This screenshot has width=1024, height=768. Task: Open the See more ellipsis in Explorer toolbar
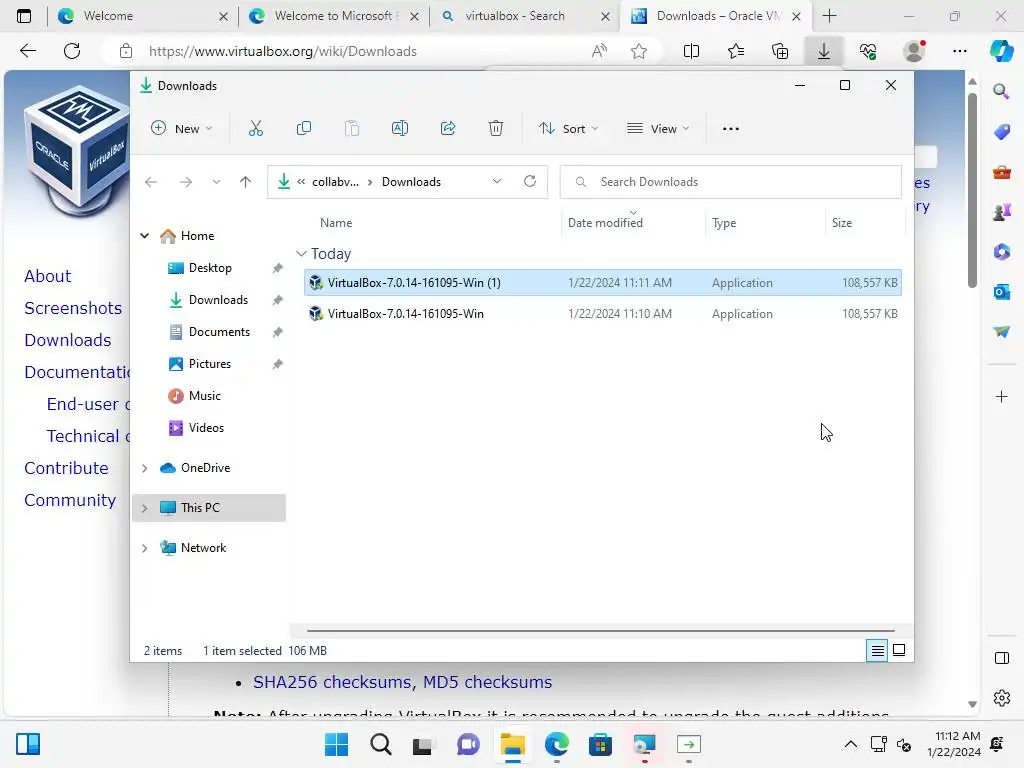pyautogui.click(x=731, y=129)
